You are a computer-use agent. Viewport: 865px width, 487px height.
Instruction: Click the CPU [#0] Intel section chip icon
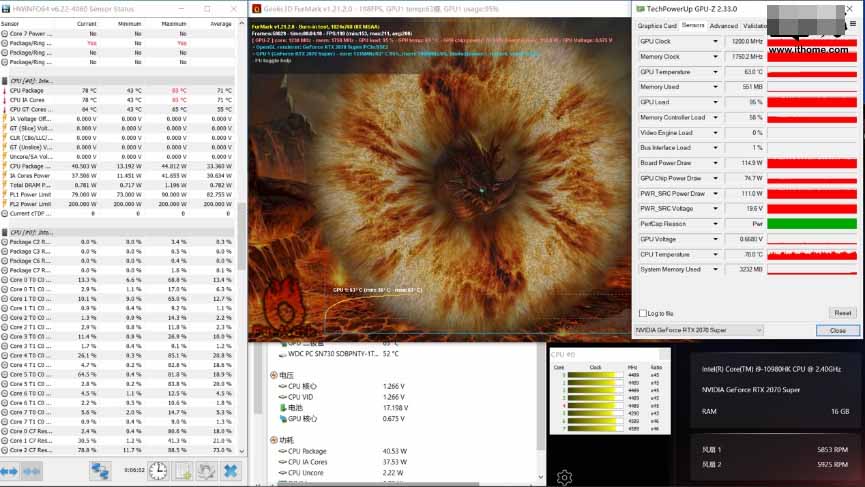click(x=5, y=81)
